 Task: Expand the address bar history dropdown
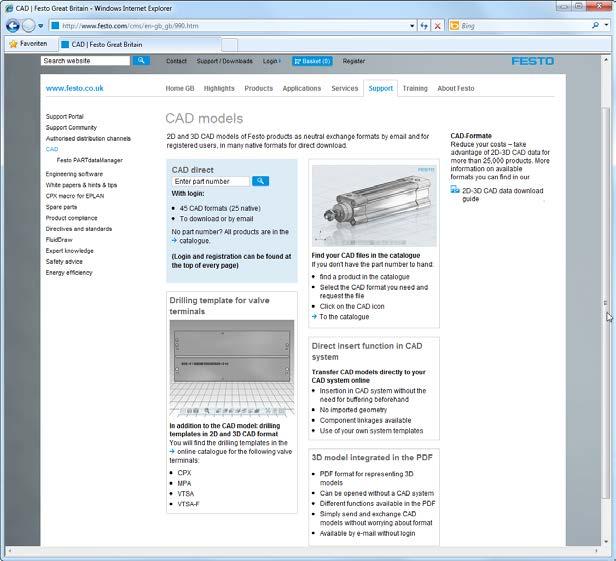tap(412, 26)
